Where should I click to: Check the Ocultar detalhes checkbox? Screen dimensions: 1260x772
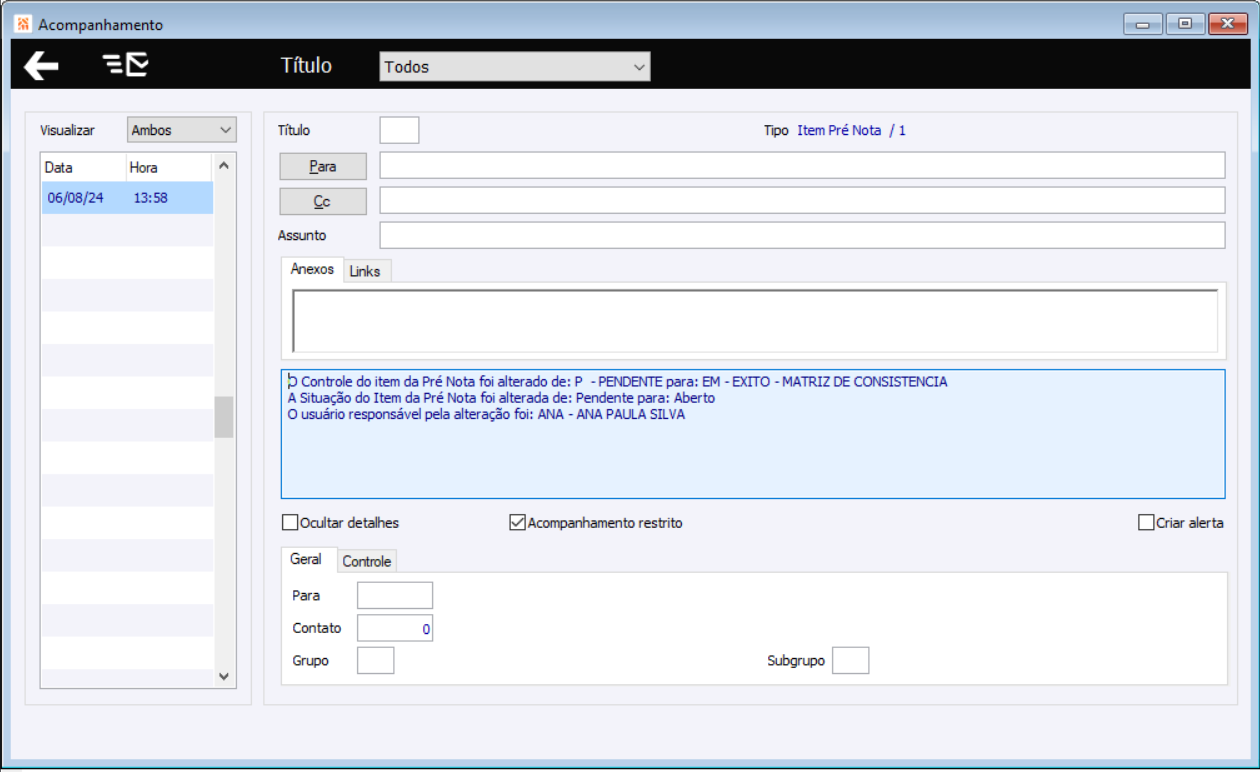(x=290, y=522)
